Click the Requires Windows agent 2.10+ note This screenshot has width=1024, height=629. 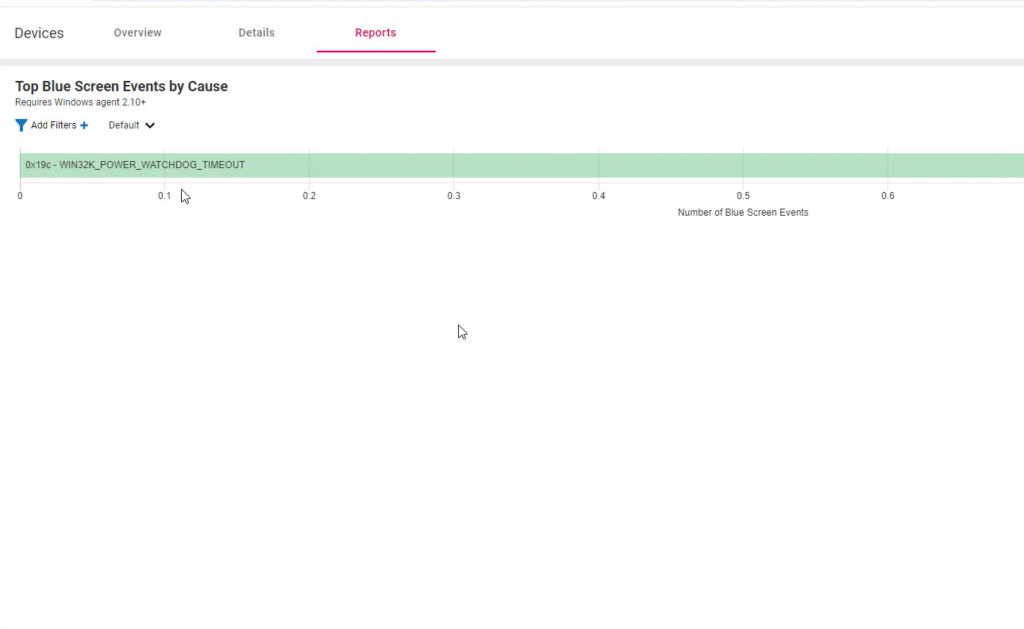[x=80, y=102]
